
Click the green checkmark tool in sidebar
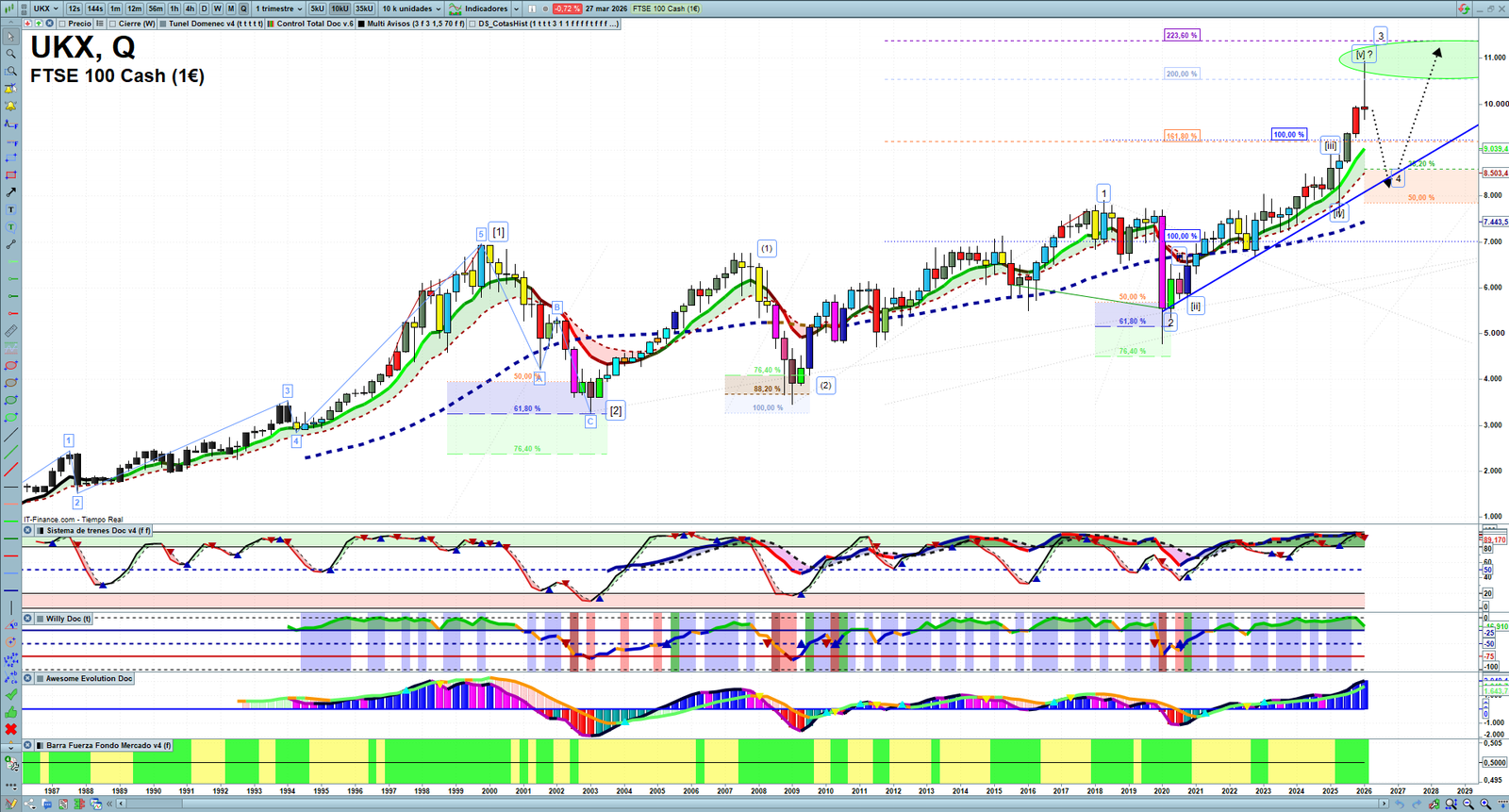(10, 695)
